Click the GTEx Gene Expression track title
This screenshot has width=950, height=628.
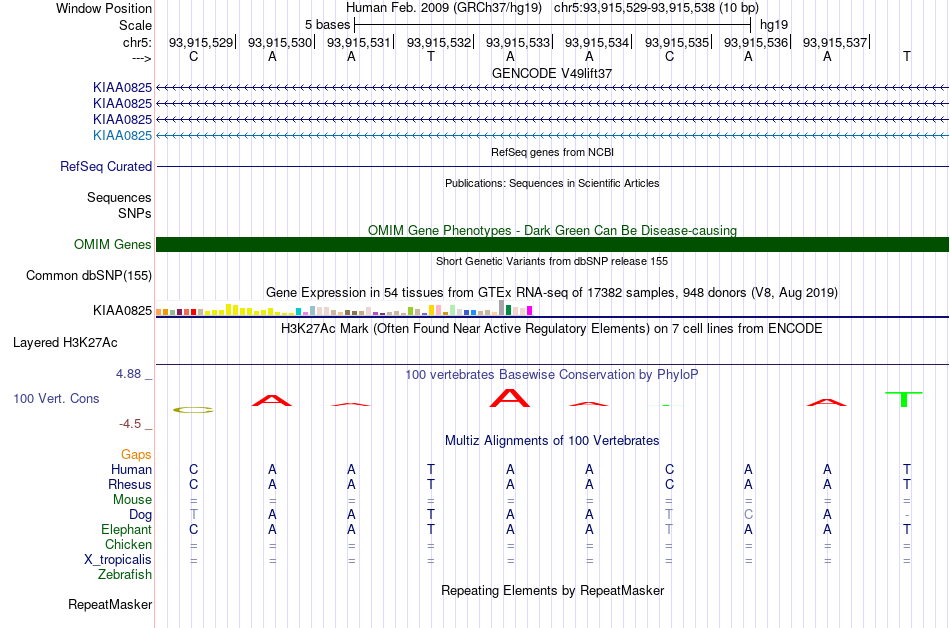coord(552,293)
